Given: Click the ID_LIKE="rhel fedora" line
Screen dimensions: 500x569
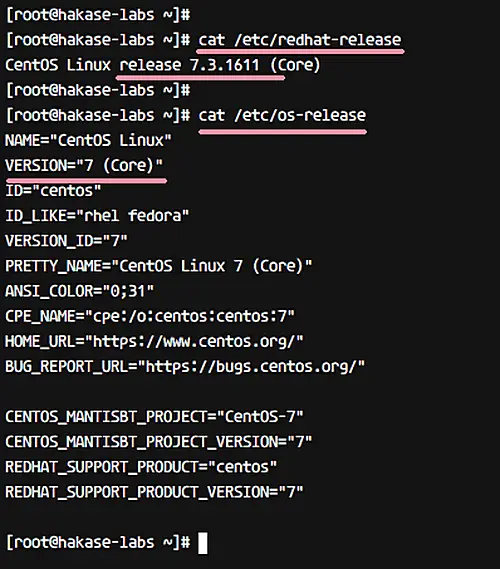Looking at the screenshot, I should [x=97, y=216].
